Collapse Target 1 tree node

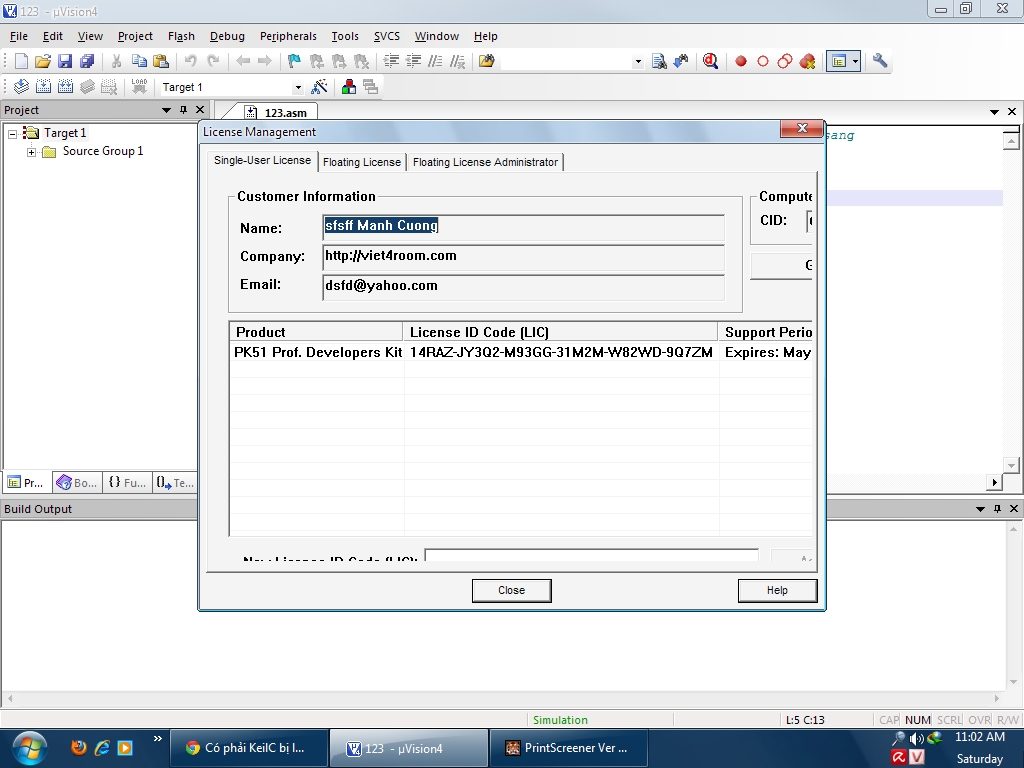click(12, 134)
